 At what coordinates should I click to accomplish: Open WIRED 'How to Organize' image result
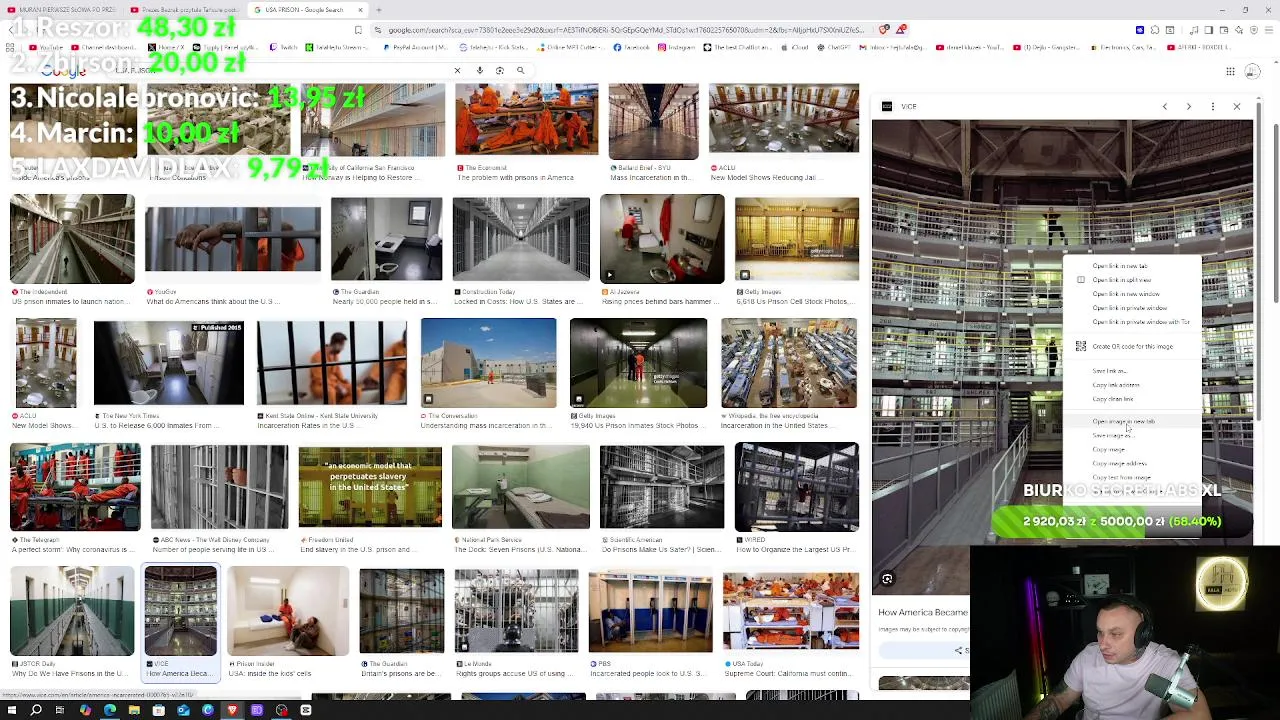coord(796,487)
